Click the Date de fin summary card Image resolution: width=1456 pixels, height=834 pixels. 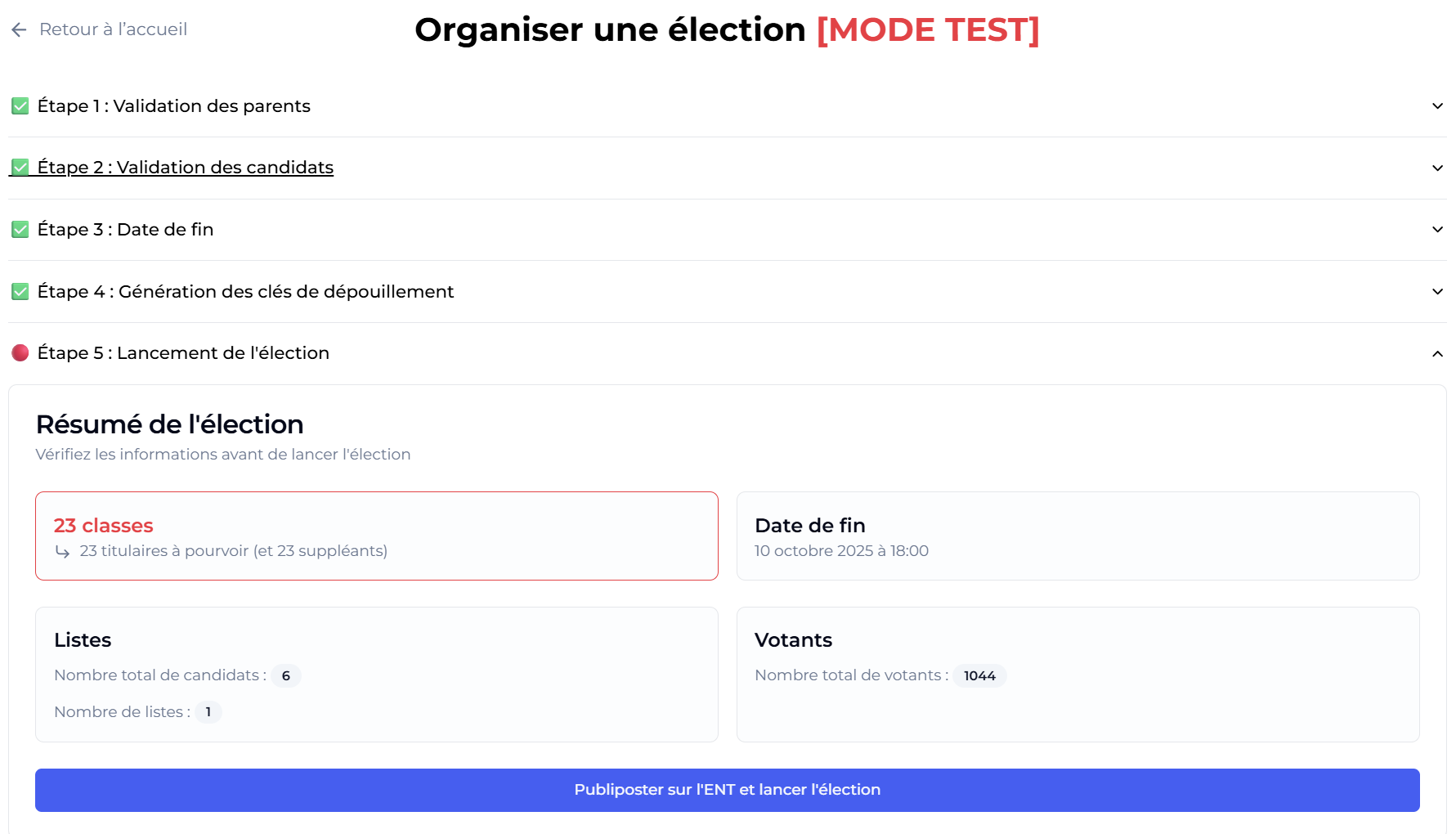pos(1078,536)
